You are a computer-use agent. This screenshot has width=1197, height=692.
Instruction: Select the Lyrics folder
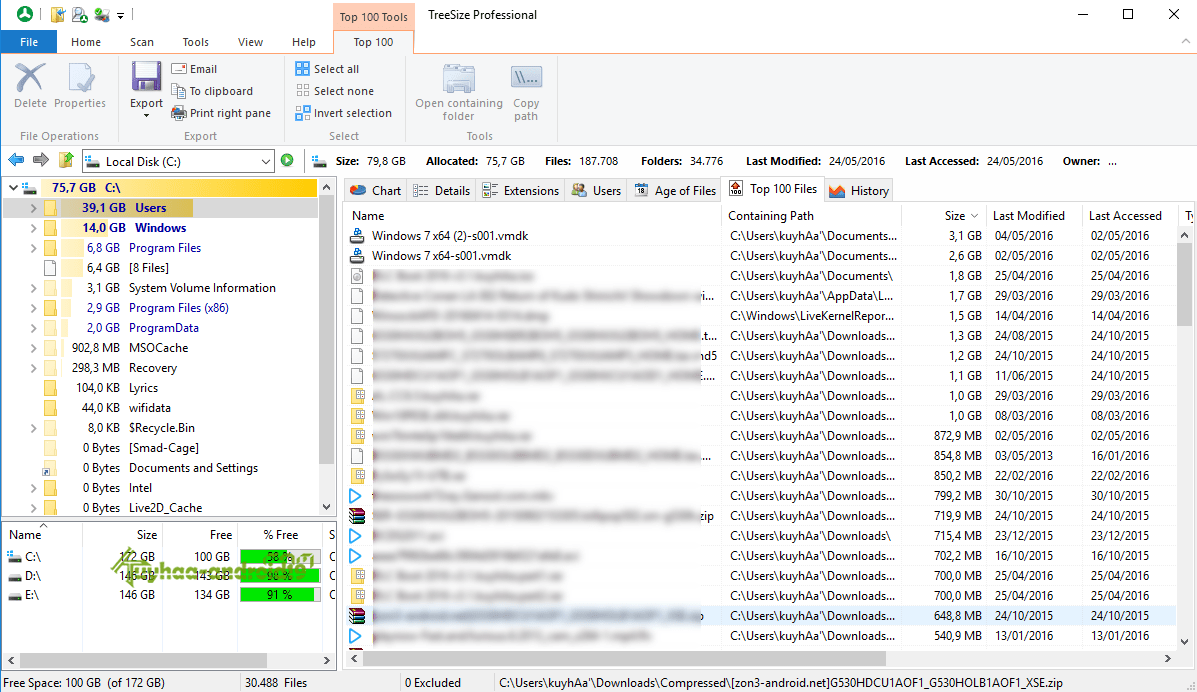[x=144, y=388]
